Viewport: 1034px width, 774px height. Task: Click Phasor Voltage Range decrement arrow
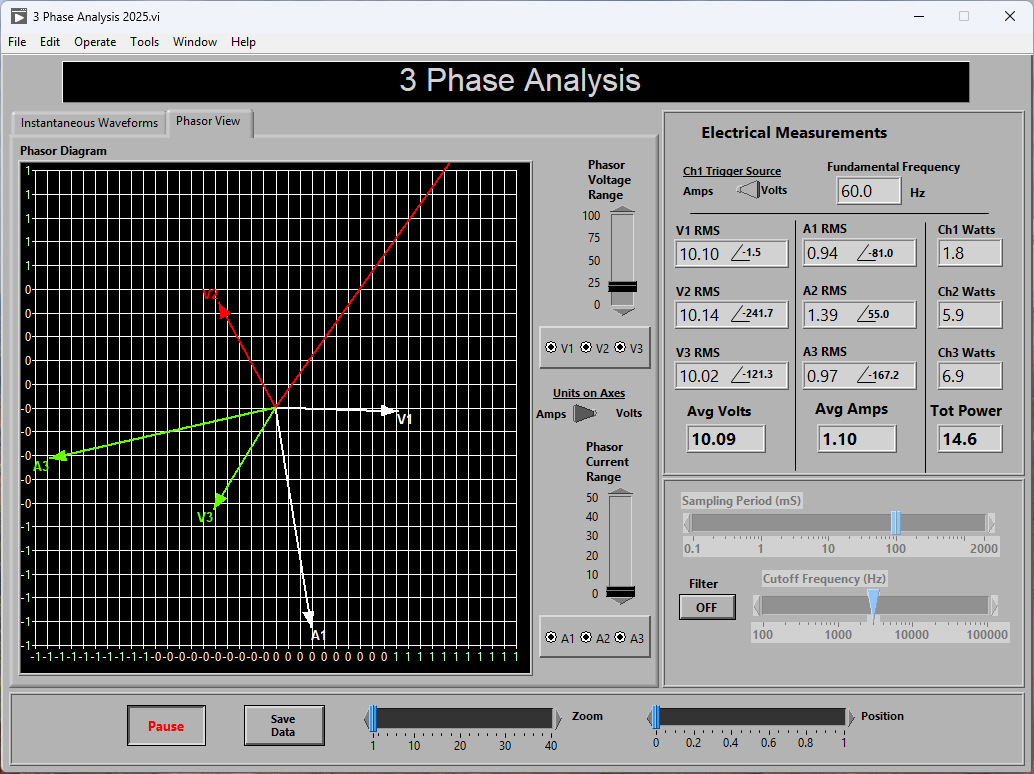coord(622,311)
